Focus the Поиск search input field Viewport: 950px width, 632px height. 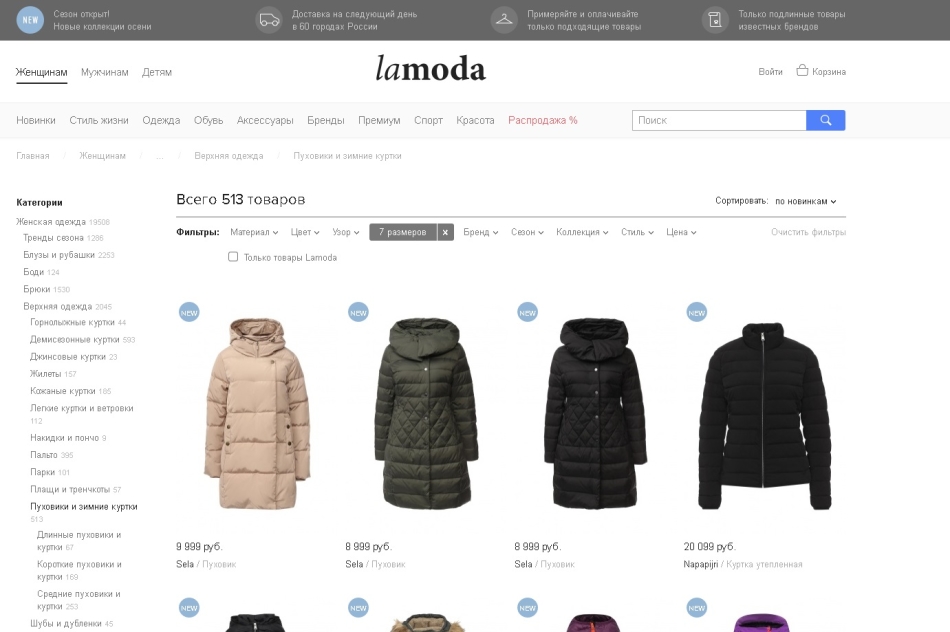[x=719, y=120]
